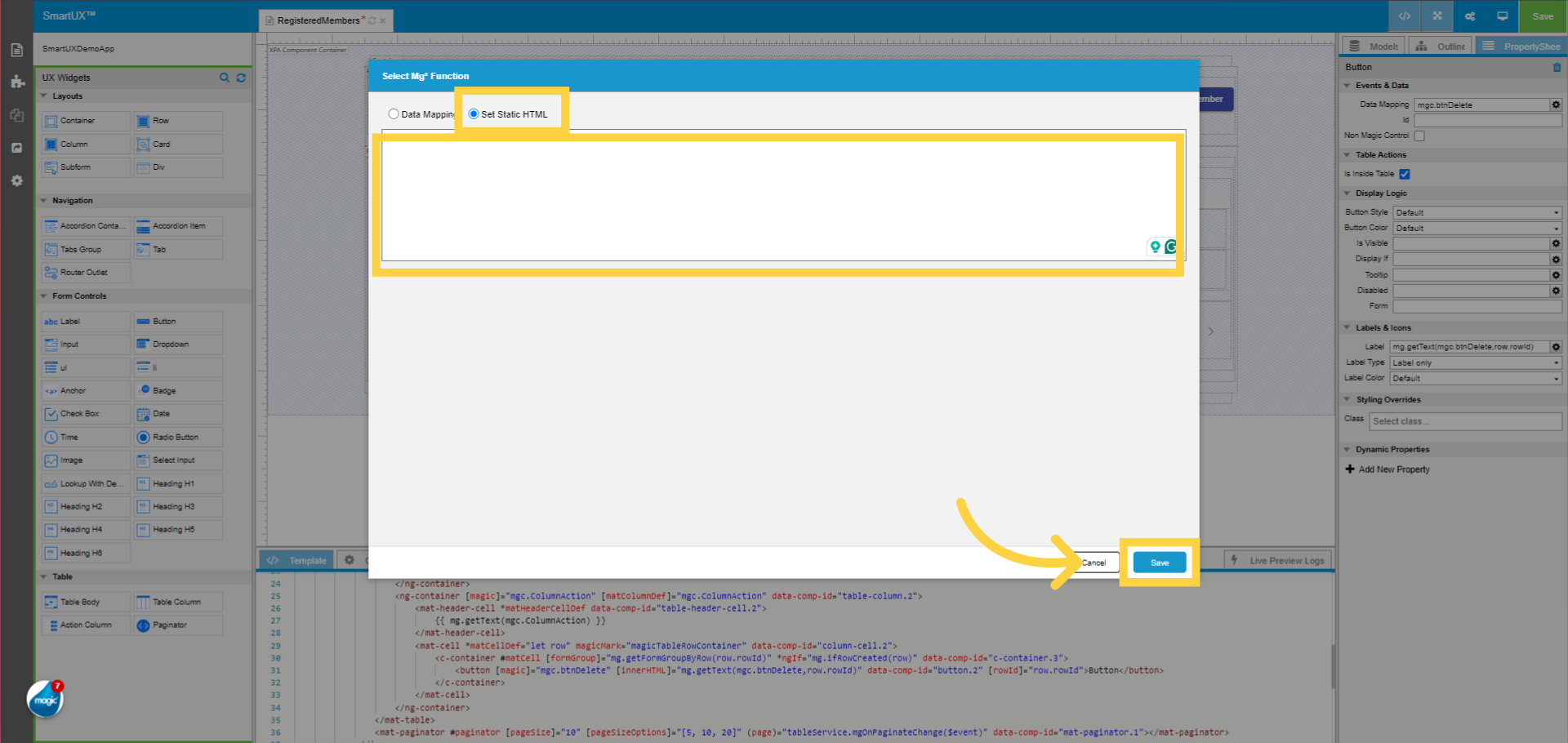Image resolution: width=1568 pixels, height=743 pixels.
Task: Close the RegisteredMembers tab
Action: (x=382, y=21)
